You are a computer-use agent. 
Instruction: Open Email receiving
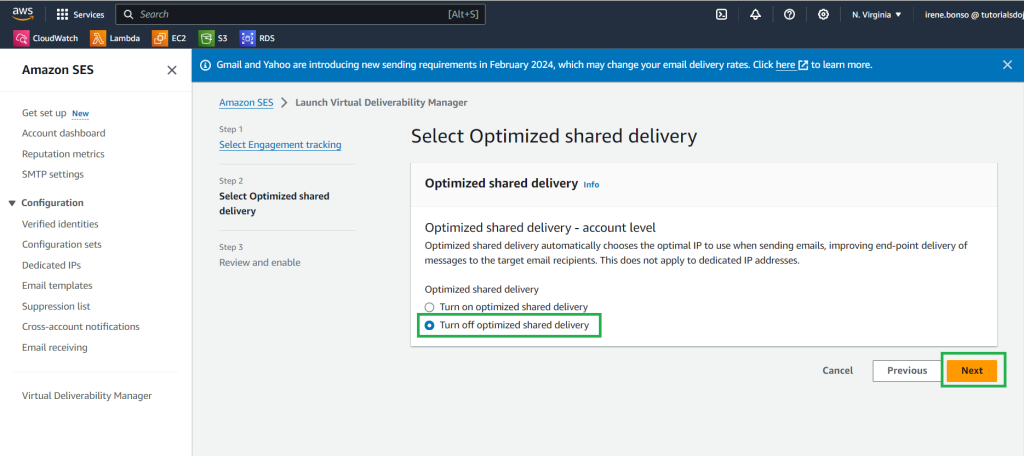[54, 348]
